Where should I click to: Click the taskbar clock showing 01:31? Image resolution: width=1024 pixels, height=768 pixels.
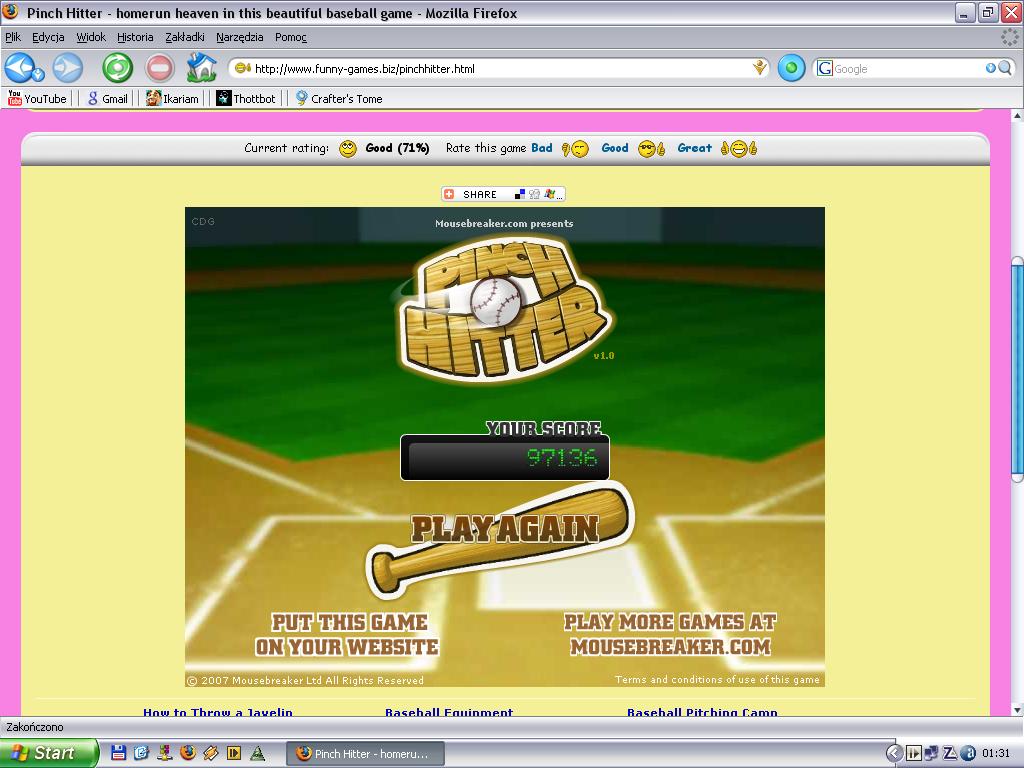[x=996, y=754]
